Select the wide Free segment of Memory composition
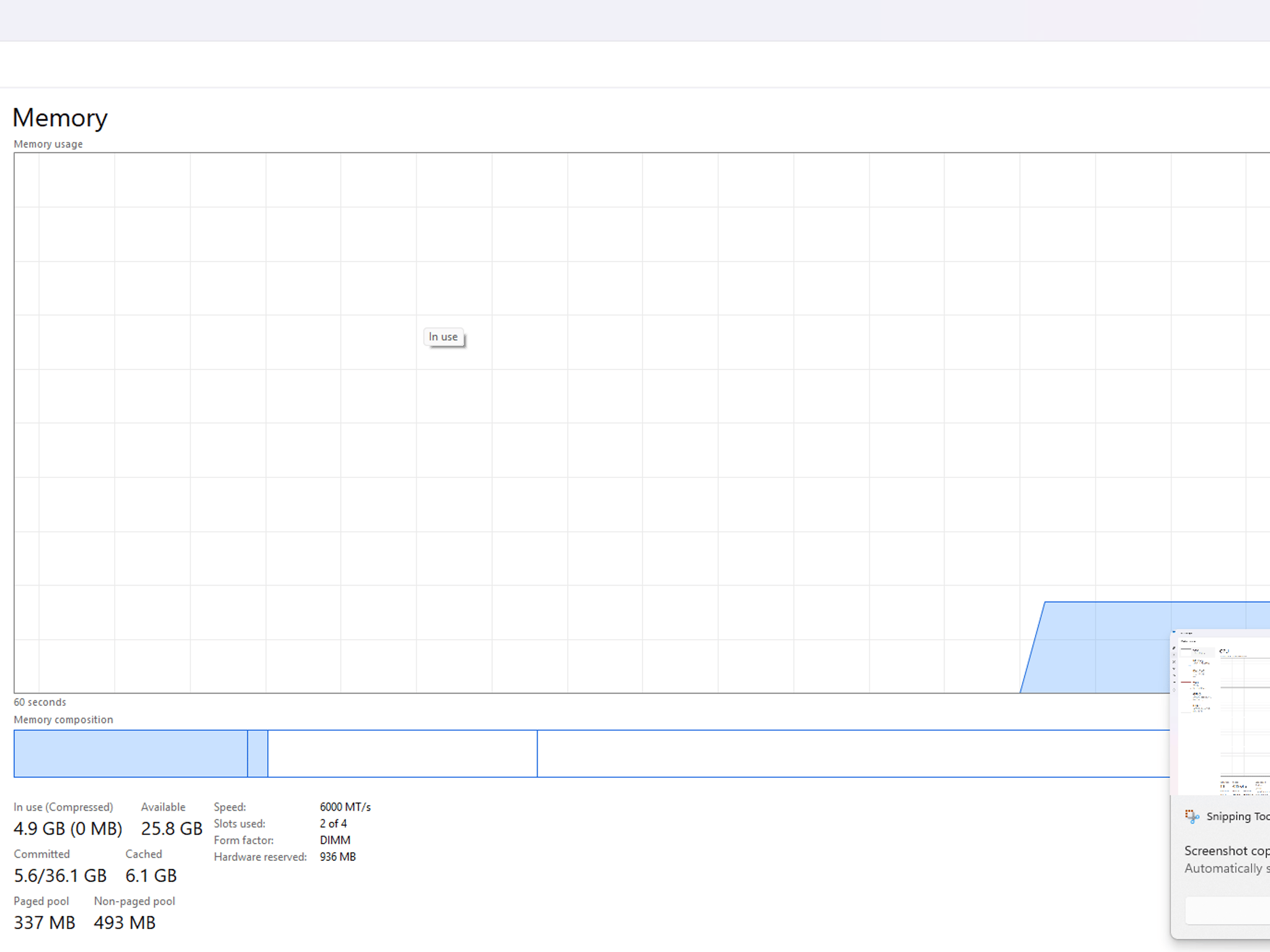This screenshot has height=952, width=1270. tap(853, 754)
